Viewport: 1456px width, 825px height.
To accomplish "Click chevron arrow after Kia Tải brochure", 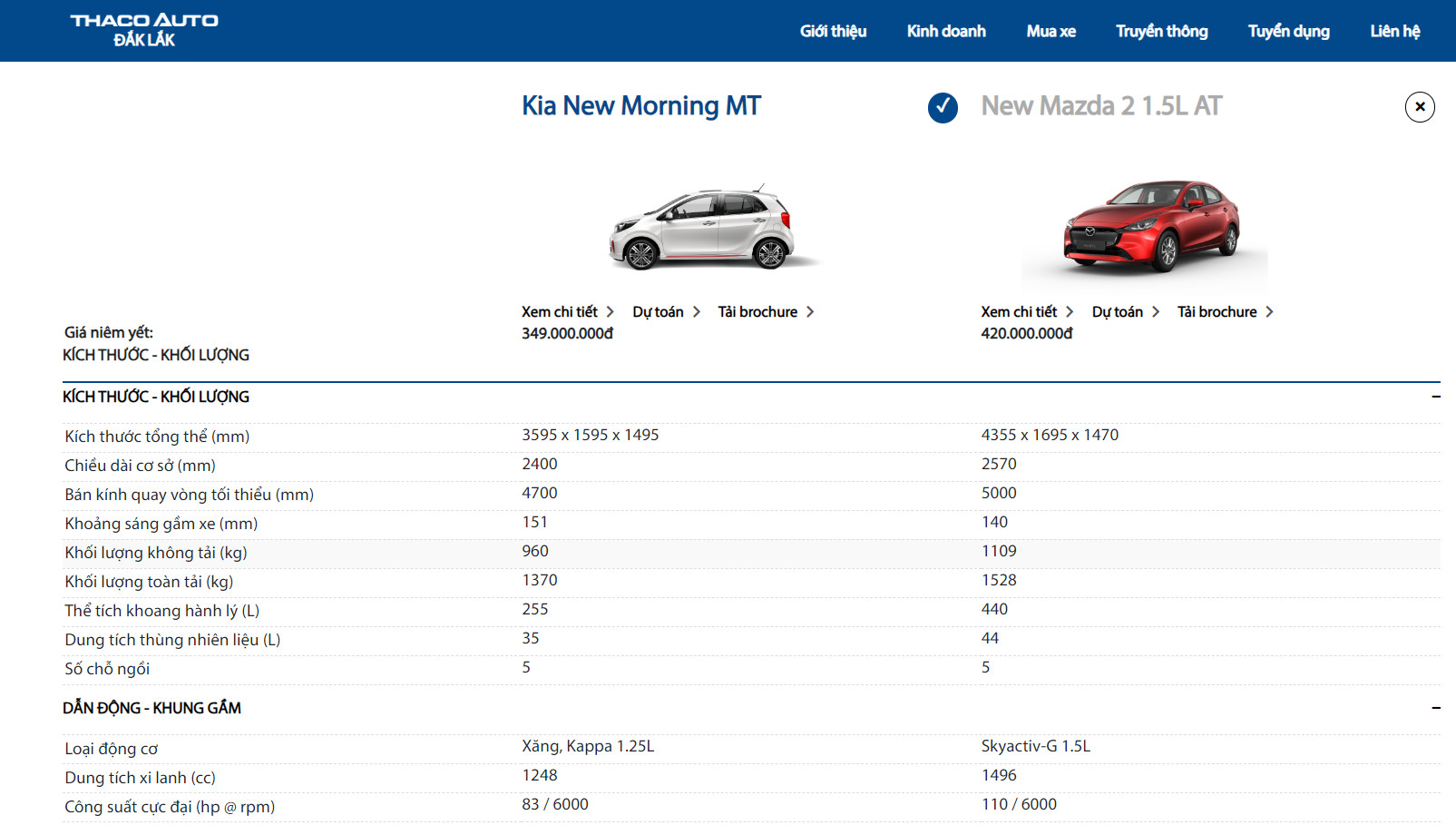I will (810, 311).
